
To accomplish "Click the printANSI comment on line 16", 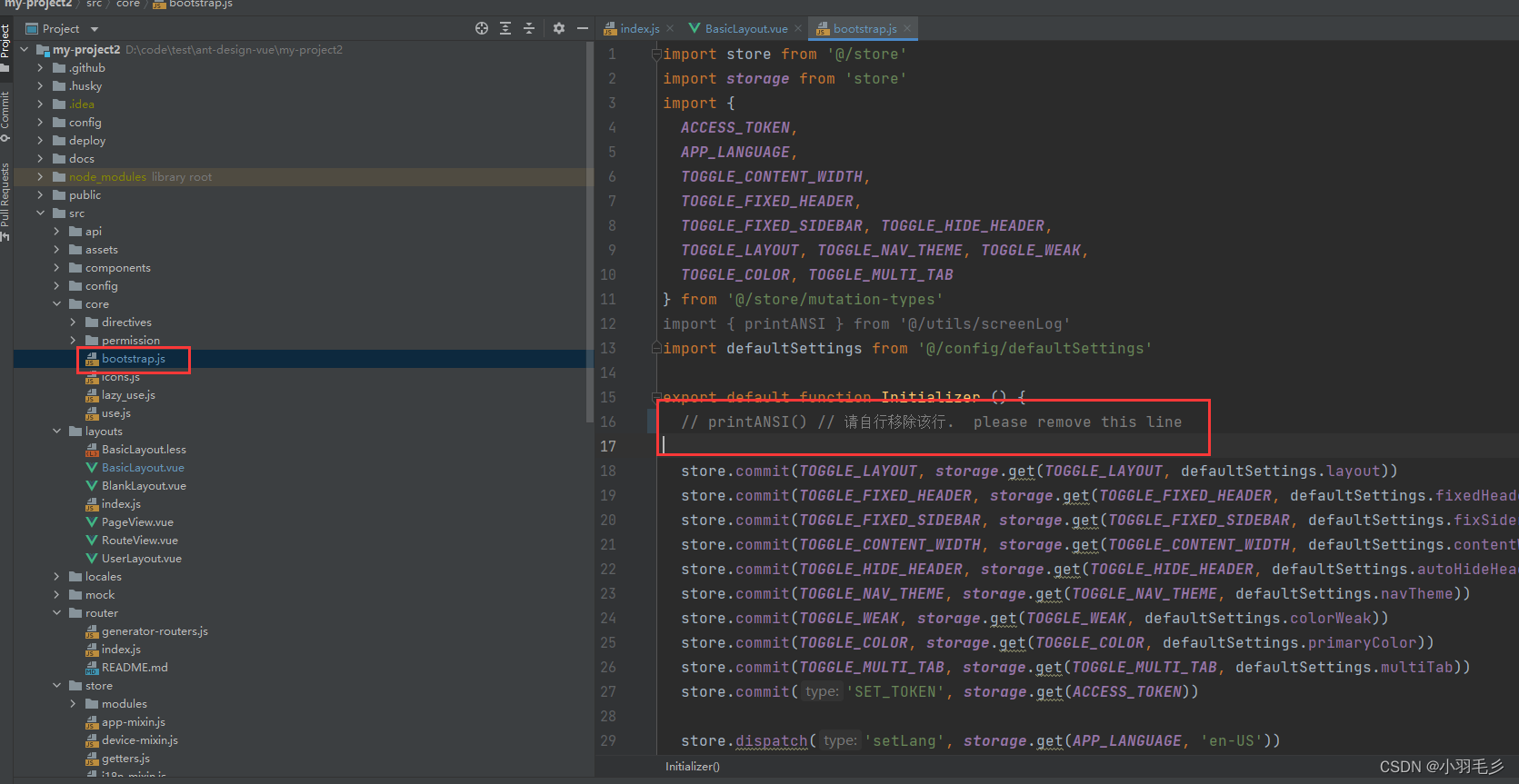I will [x=932, y=422].
